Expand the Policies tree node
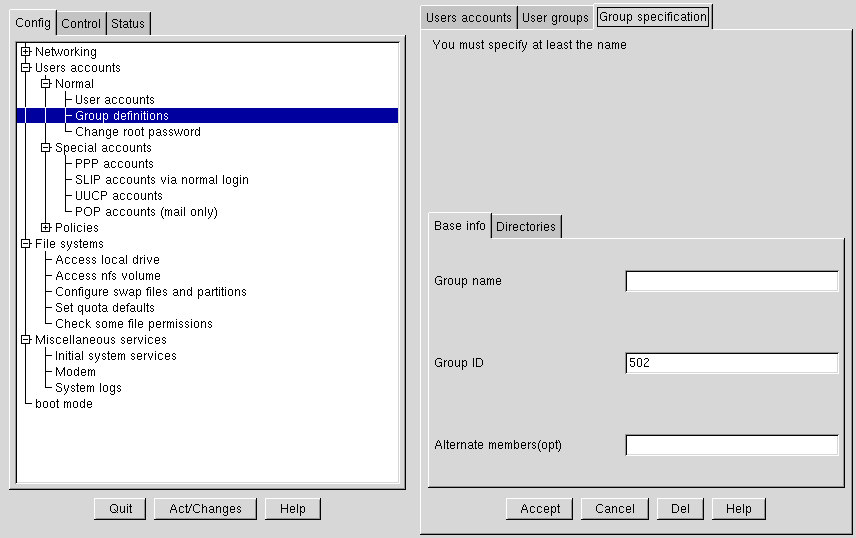856x538 pixels. click(x=46, y=228)
